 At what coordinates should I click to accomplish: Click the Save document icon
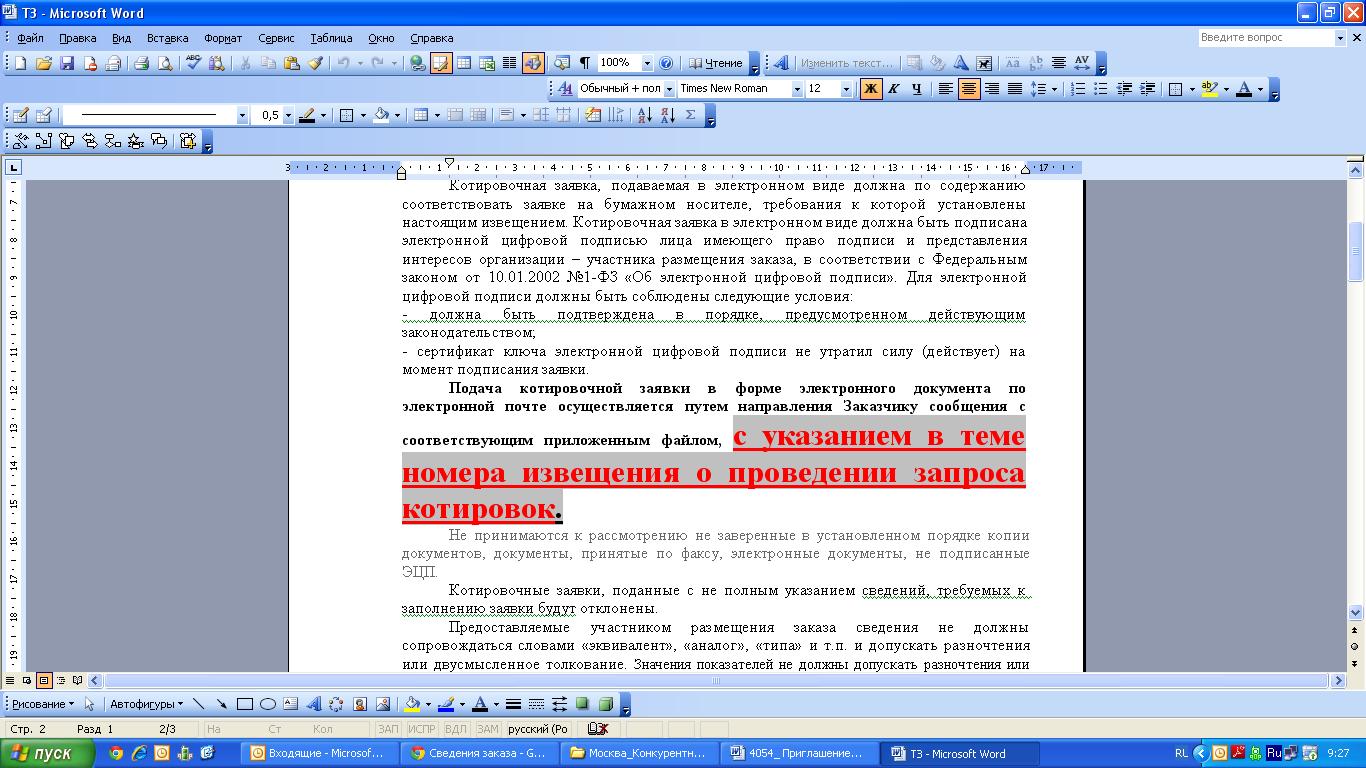[x=67, y=63]
